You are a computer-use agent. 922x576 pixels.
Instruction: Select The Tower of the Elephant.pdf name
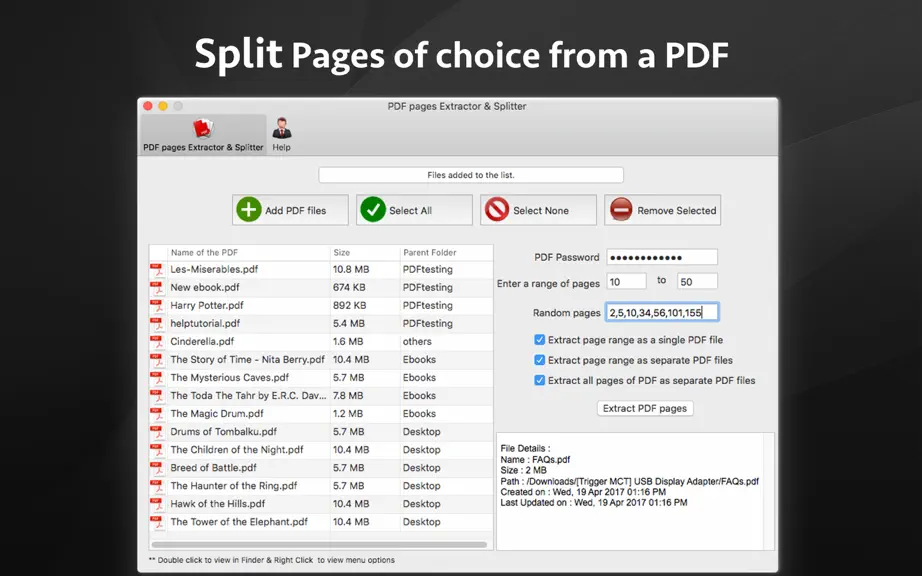point(239,522)
